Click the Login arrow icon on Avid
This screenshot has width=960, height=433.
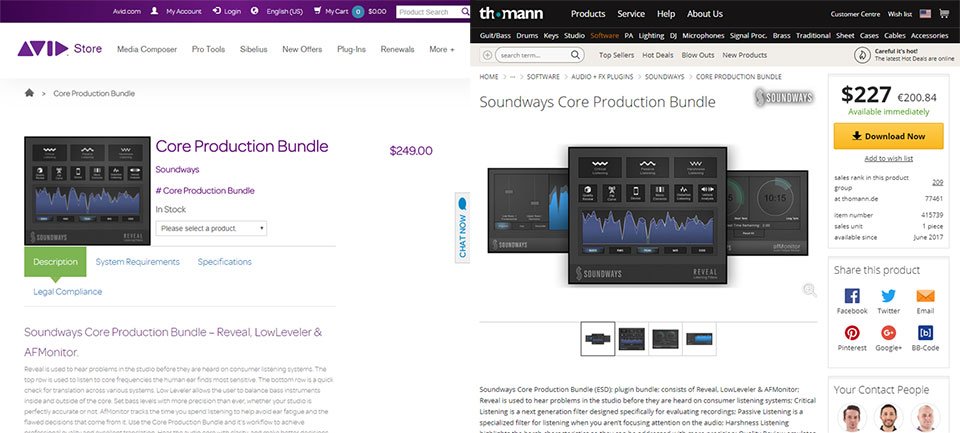216,11
